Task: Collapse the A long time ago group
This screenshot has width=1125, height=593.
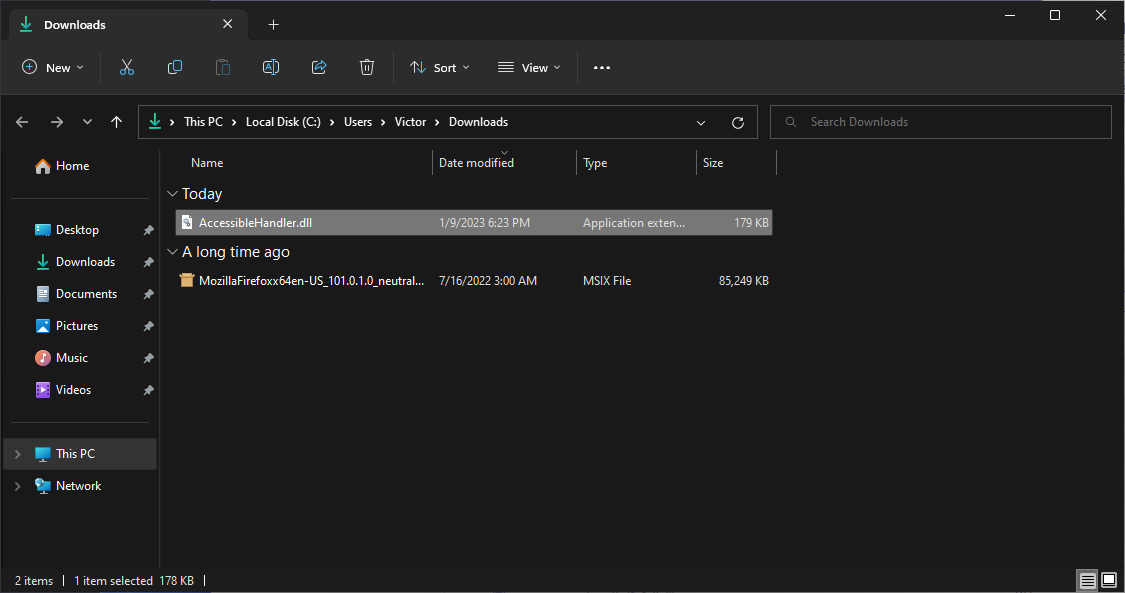Action: pyautogui.click(x=172, y=252)
